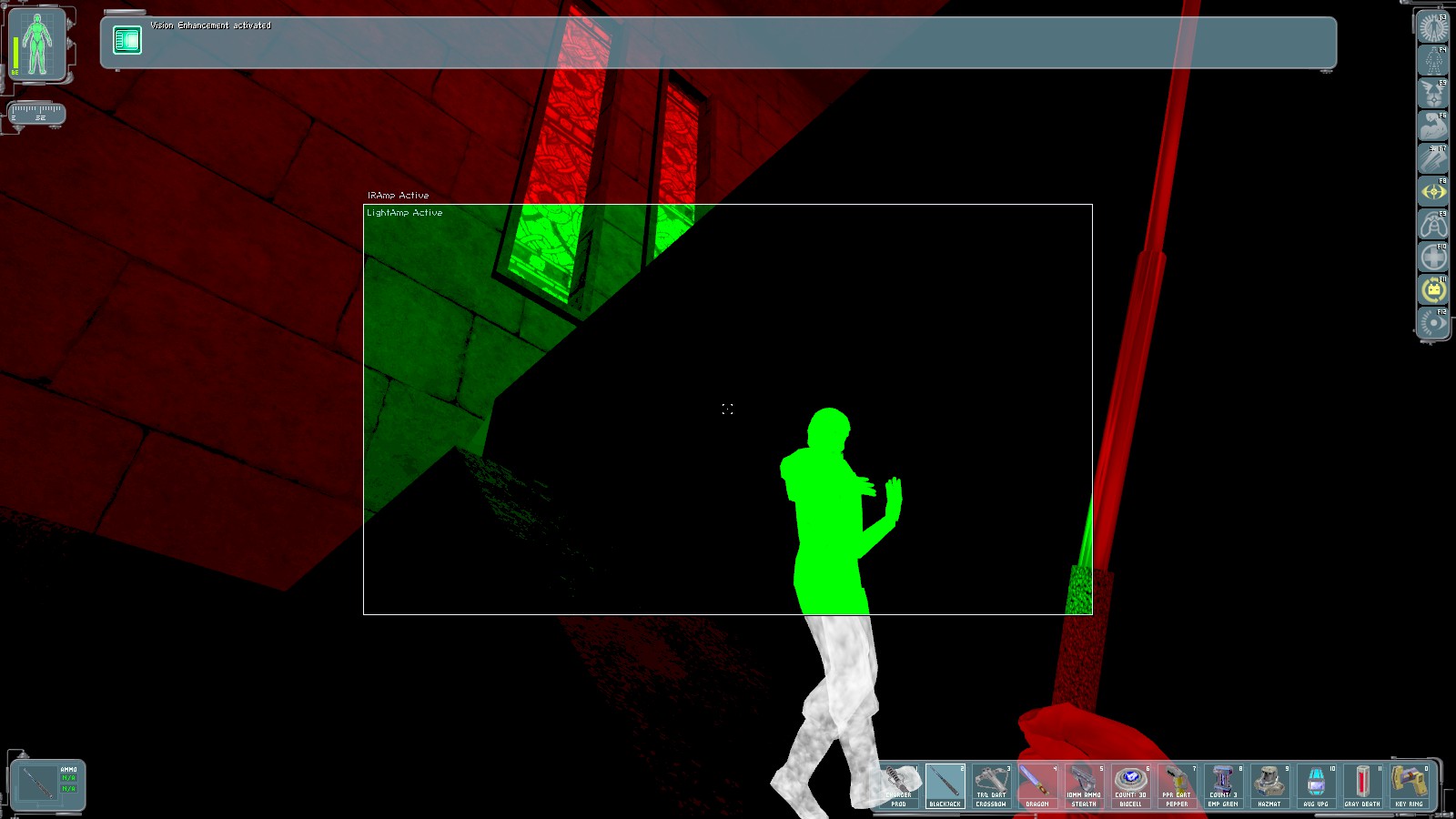Image resolution: width=1456 pixels, height=819 pixels.
Task: Use the Biocell item in the belt
Action: 1130,786
